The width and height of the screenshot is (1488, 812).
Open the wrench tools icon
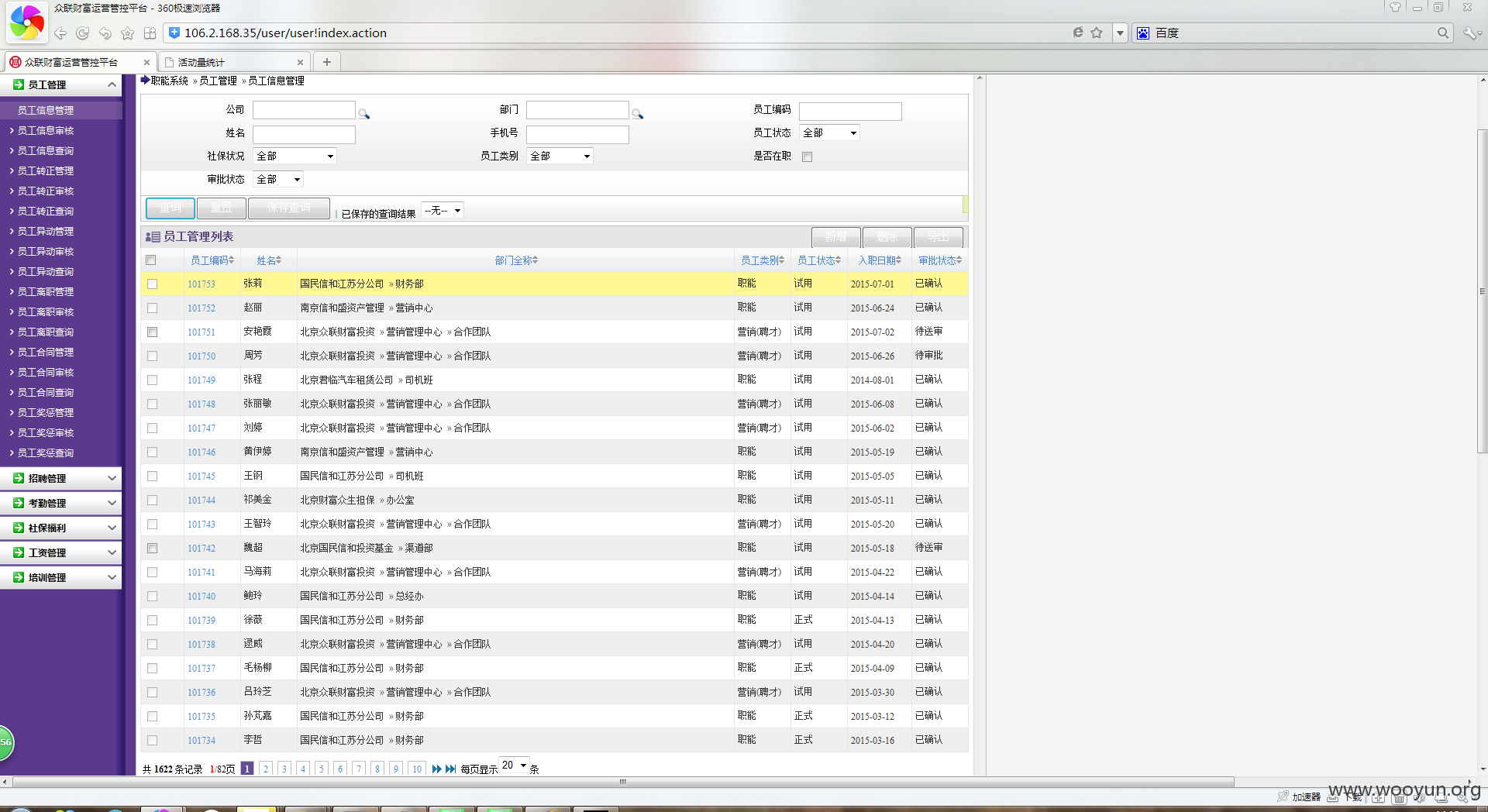pos(1469,33)
